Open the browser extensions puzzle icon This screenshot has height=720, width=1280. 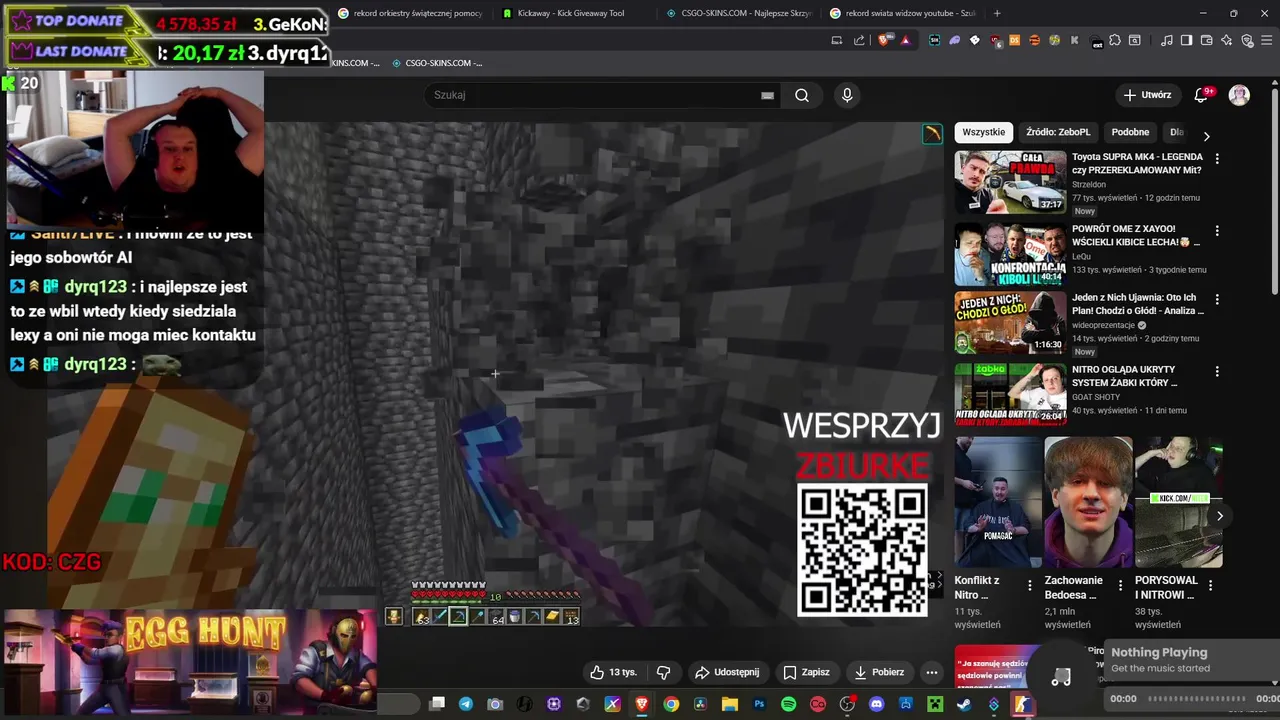pos(1115,40)
